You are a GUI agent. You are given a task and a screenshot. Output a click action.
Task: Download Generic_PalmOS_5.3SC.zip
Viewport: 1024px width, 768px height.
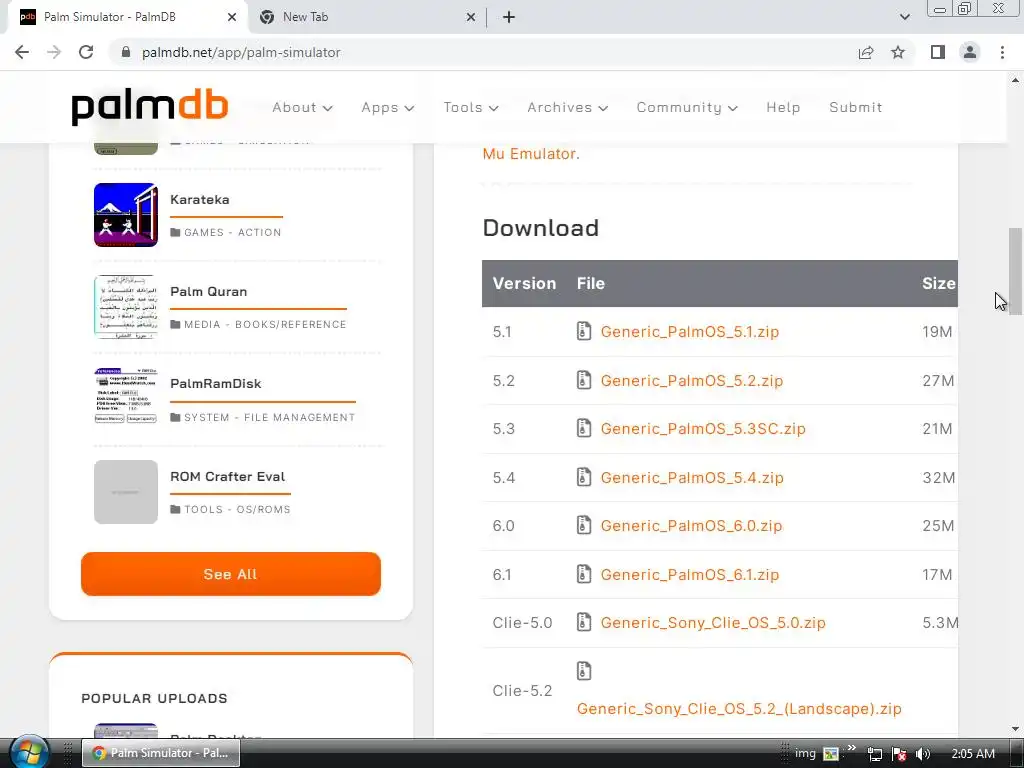[703, 429]
